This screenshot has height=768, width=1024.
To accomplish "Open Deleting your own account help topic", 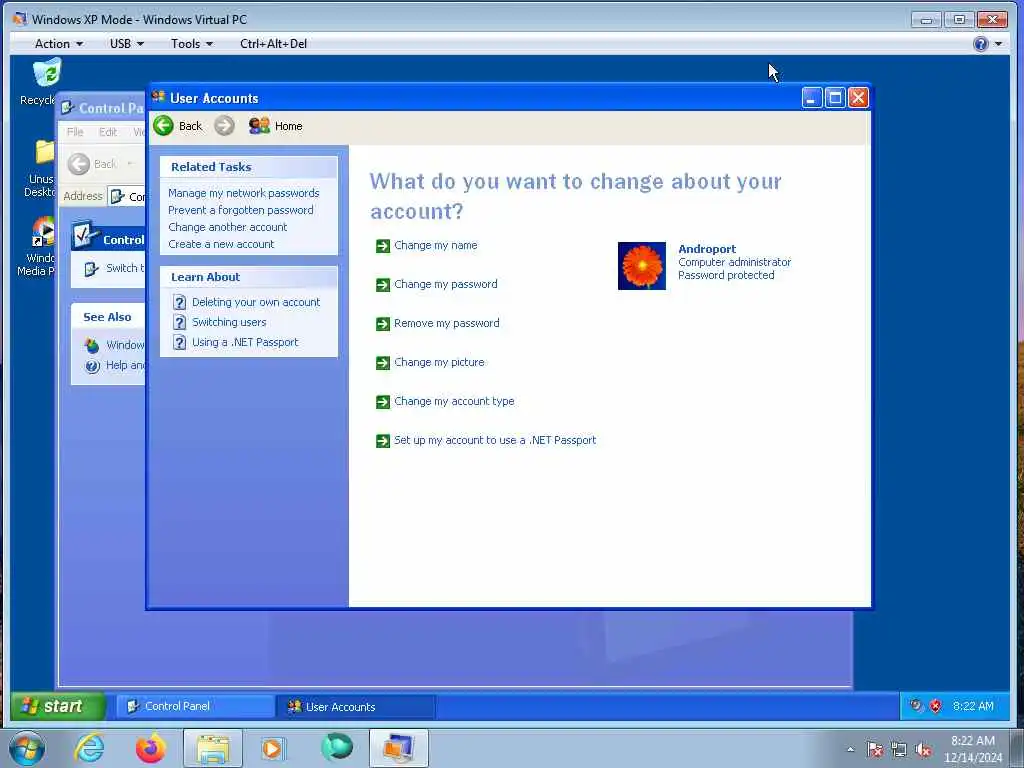I will click(x=256, y=302).
